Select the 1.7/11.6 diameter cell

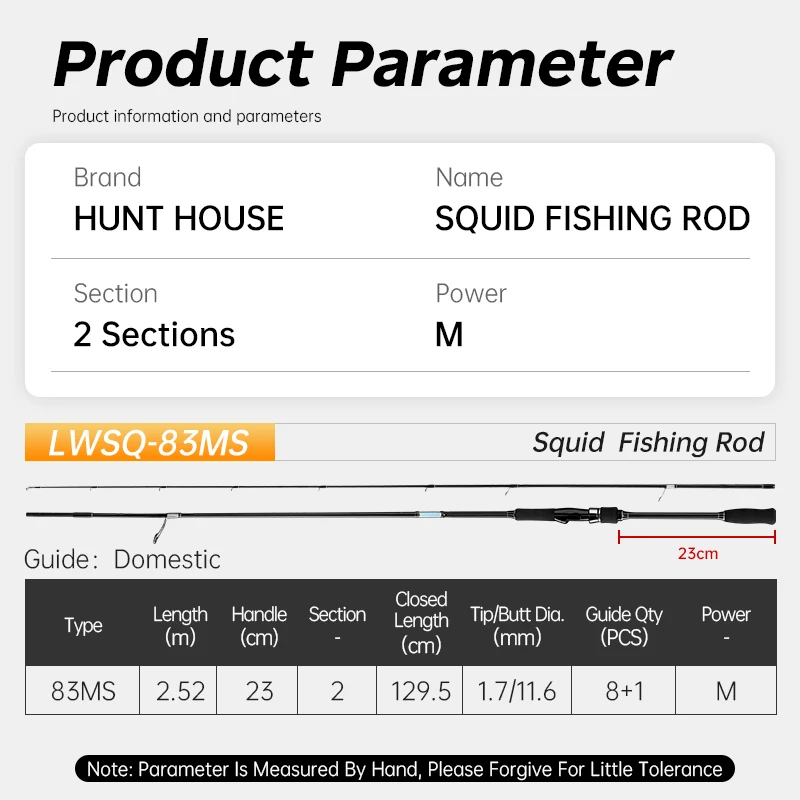tap(517, 691)
